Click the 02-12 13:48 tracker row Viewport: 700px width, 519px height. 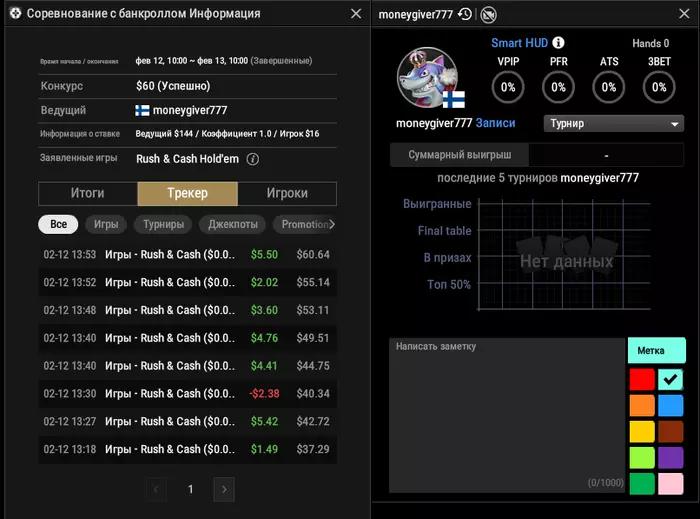click(x=188, y=310)
